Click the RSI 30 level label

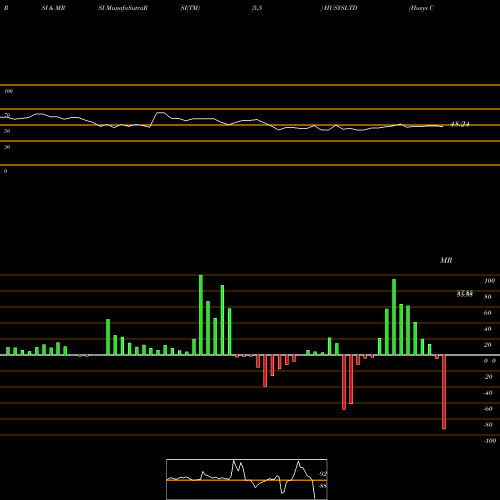click(x=7, y=147)
